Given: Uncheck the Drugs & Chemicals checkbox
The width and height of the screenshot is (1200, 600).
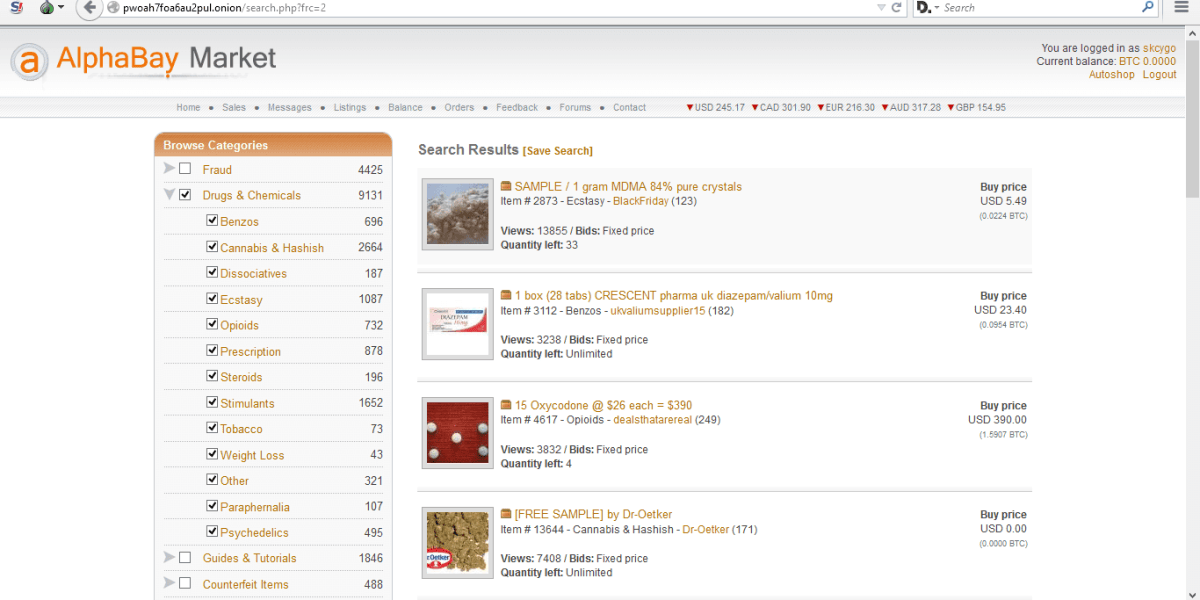Looking at the screenshot, I should coord(185,195).
